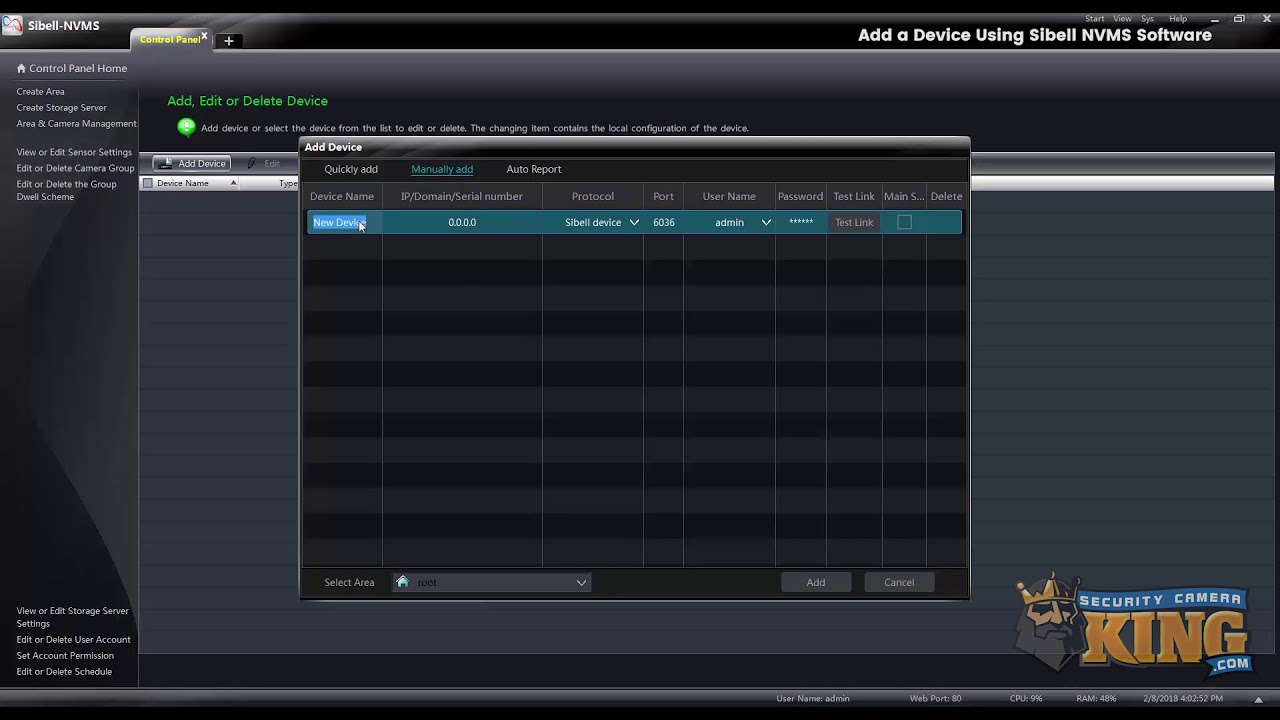Image resolution: width=1280 pixels, height=720 pixels.
Task: Click the Password column header
Action: [800, 196]
